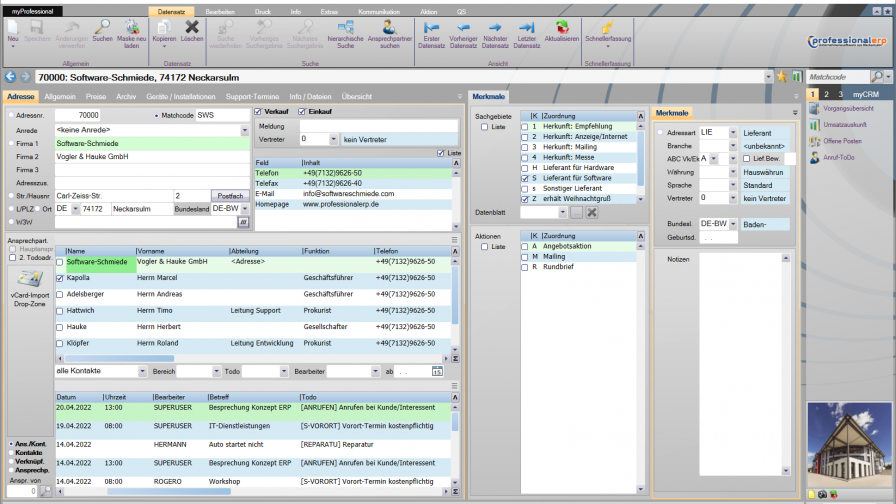Uncheck the Verkauf checkbox
Image resolution: width=896 pixels, height=504 pixels.
(258, 112)
